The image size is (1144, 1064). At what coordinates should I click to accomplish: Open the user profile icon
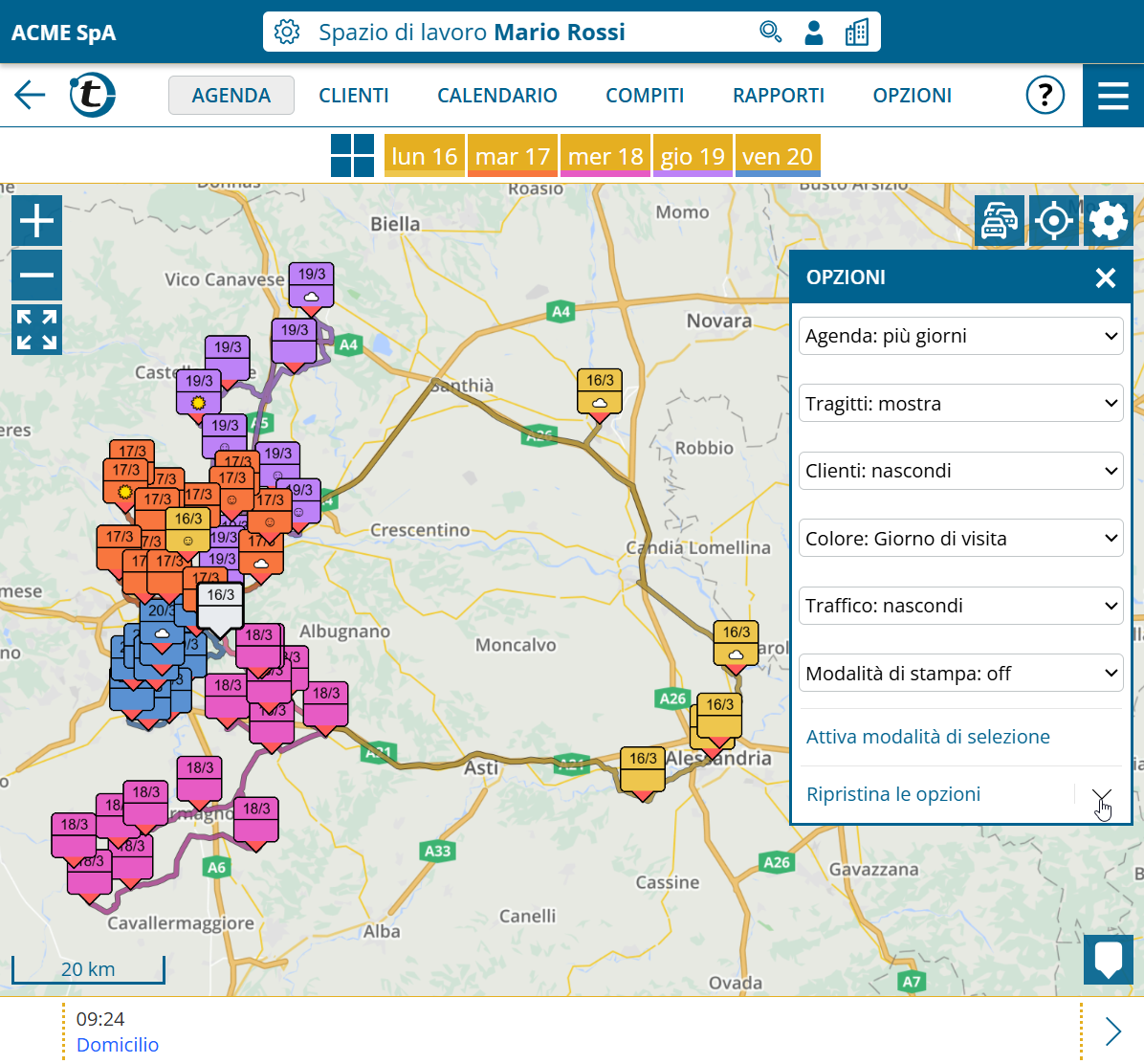click(x=813, y=33)
